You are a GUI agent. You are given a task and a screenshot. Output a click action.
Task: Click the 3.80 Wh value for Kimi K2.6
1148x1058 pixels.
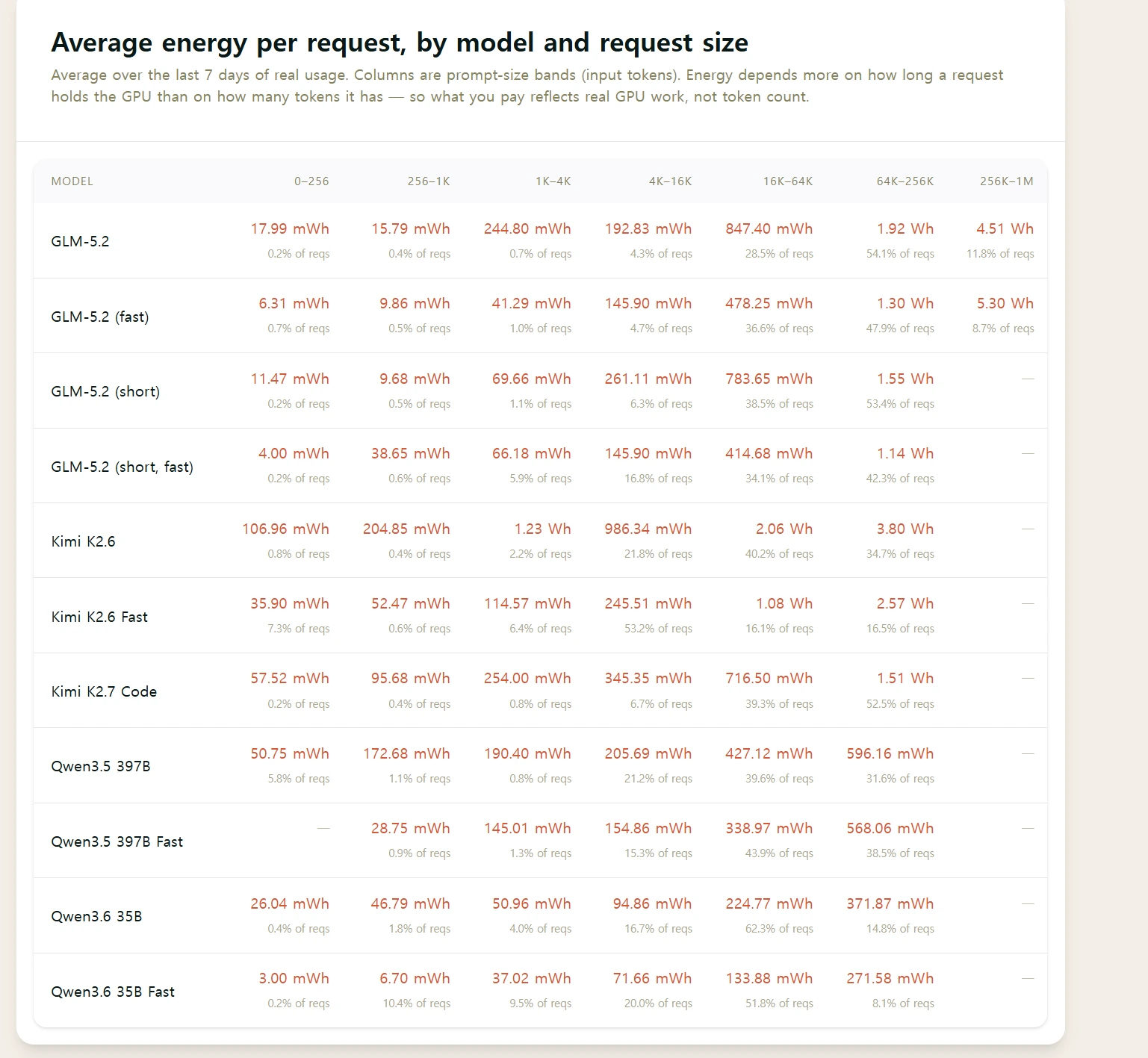point(905,529)
